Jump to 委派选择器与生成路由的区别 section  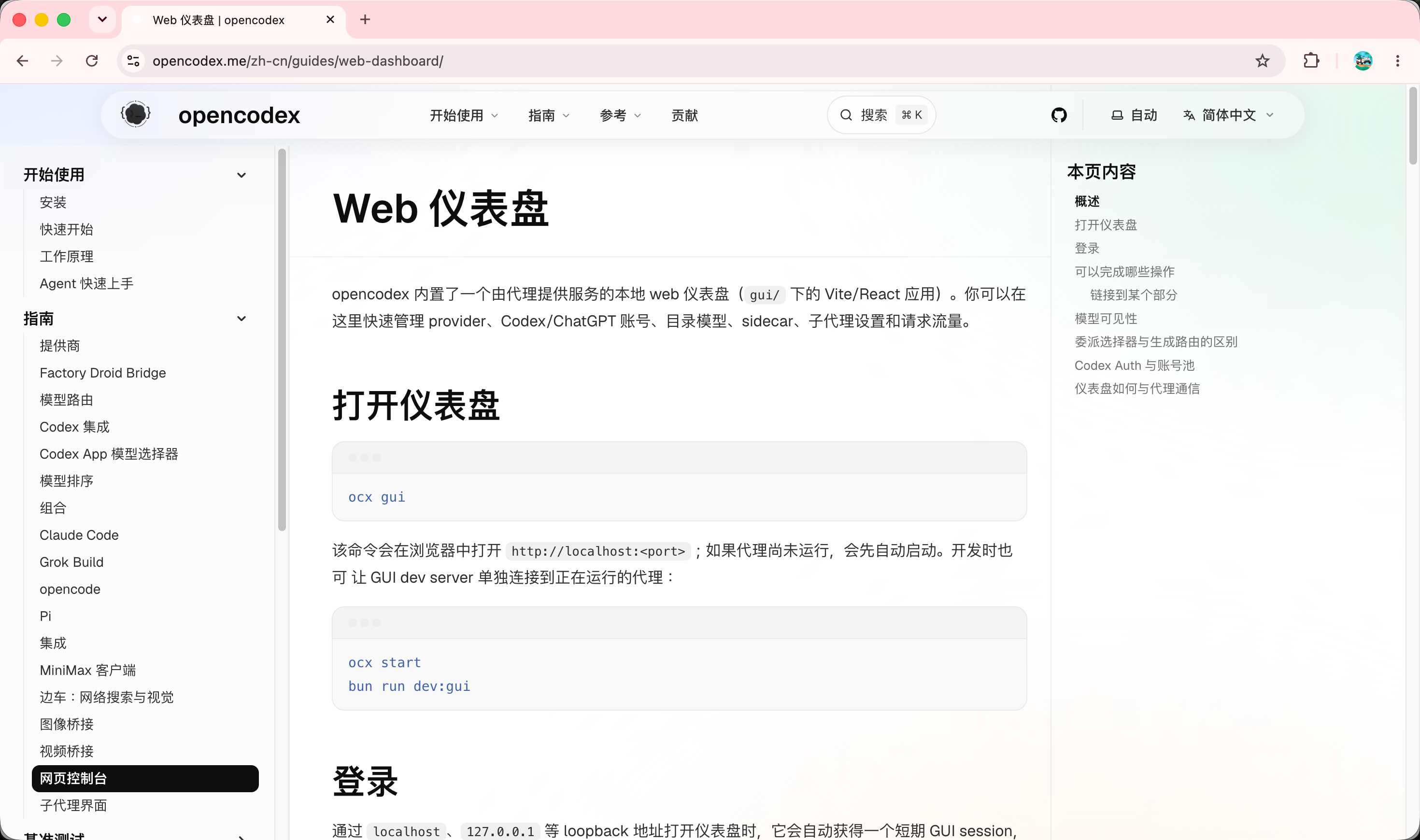[1156, 342]
